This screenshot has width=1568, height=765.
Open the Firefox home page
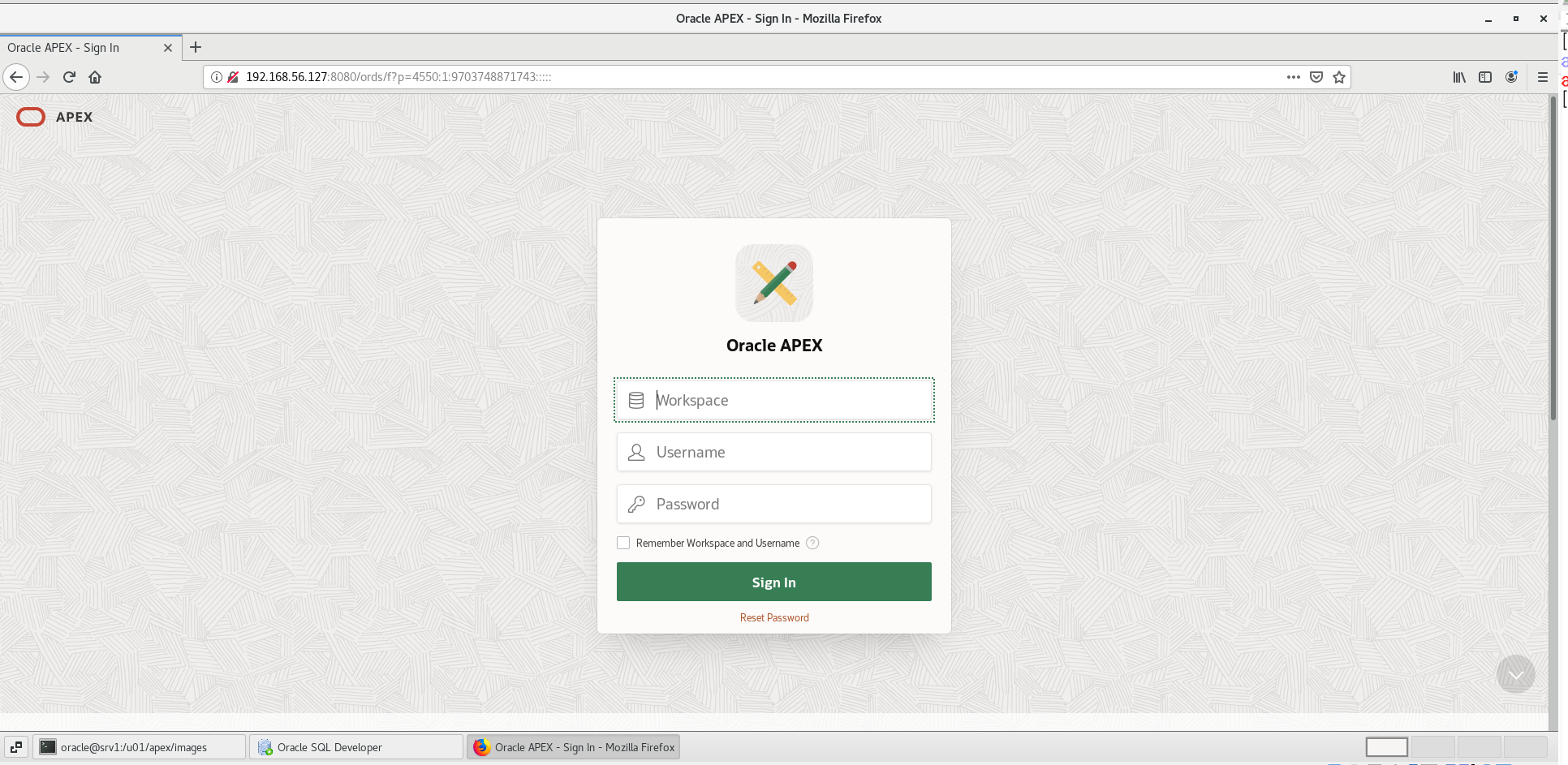tap(95, 77)
